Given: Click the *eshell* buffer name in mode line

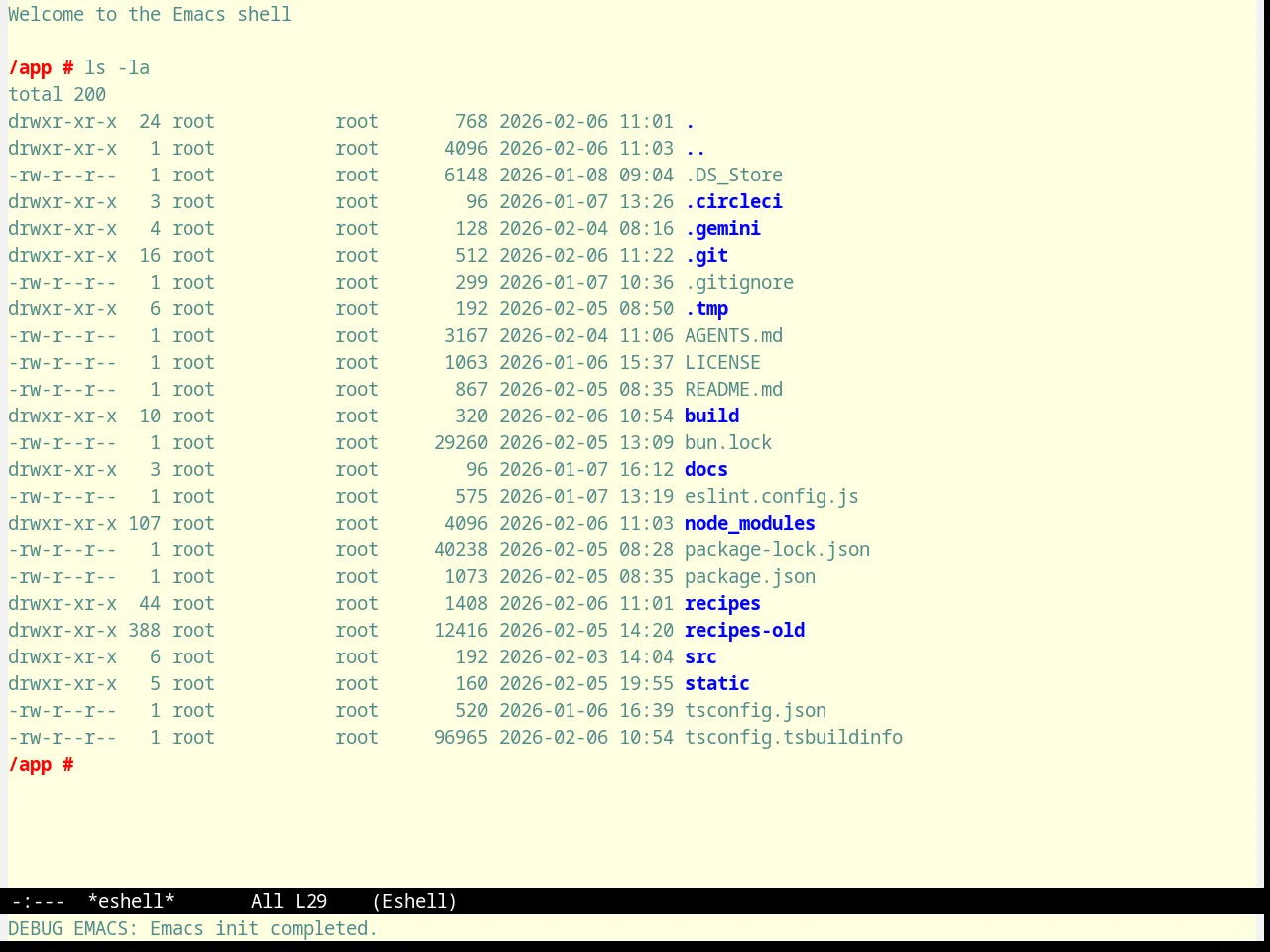Looking at the screenshot, I should pyautogui.click(x=131, y=901).
